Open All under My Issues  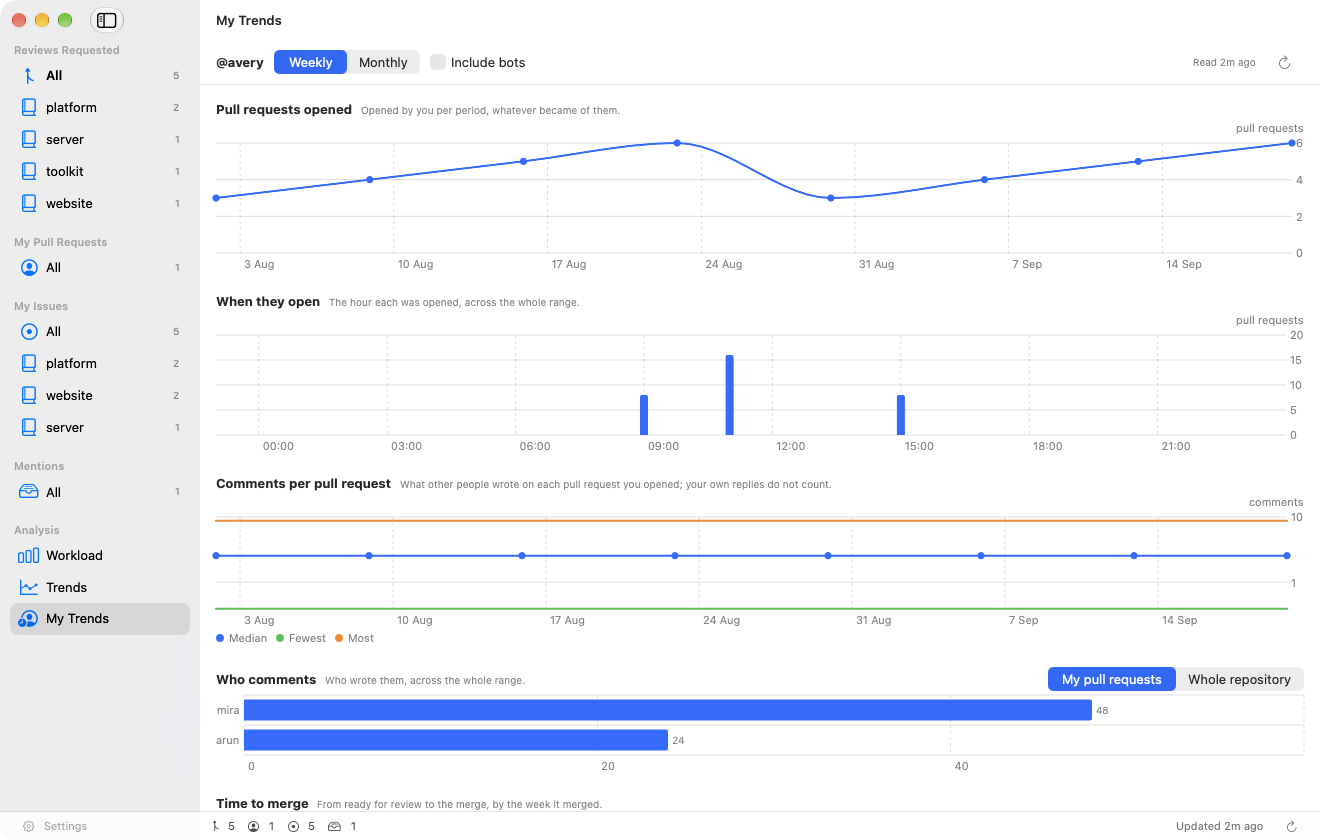tap(100, 332)
